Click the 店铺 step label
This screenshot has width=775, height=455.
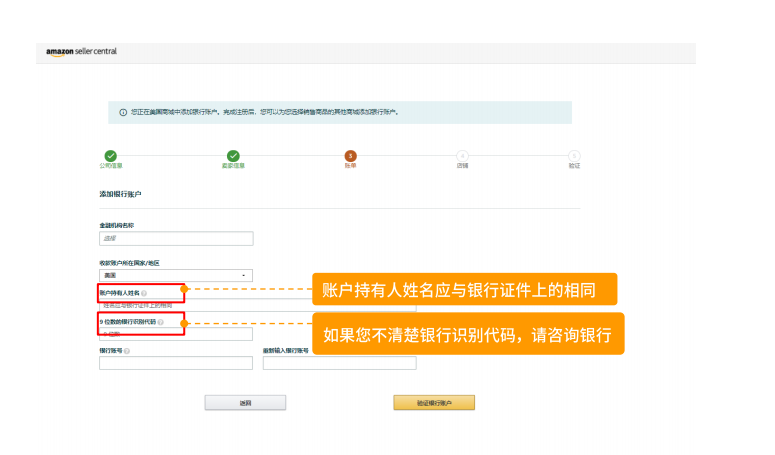tap(462, 166)
